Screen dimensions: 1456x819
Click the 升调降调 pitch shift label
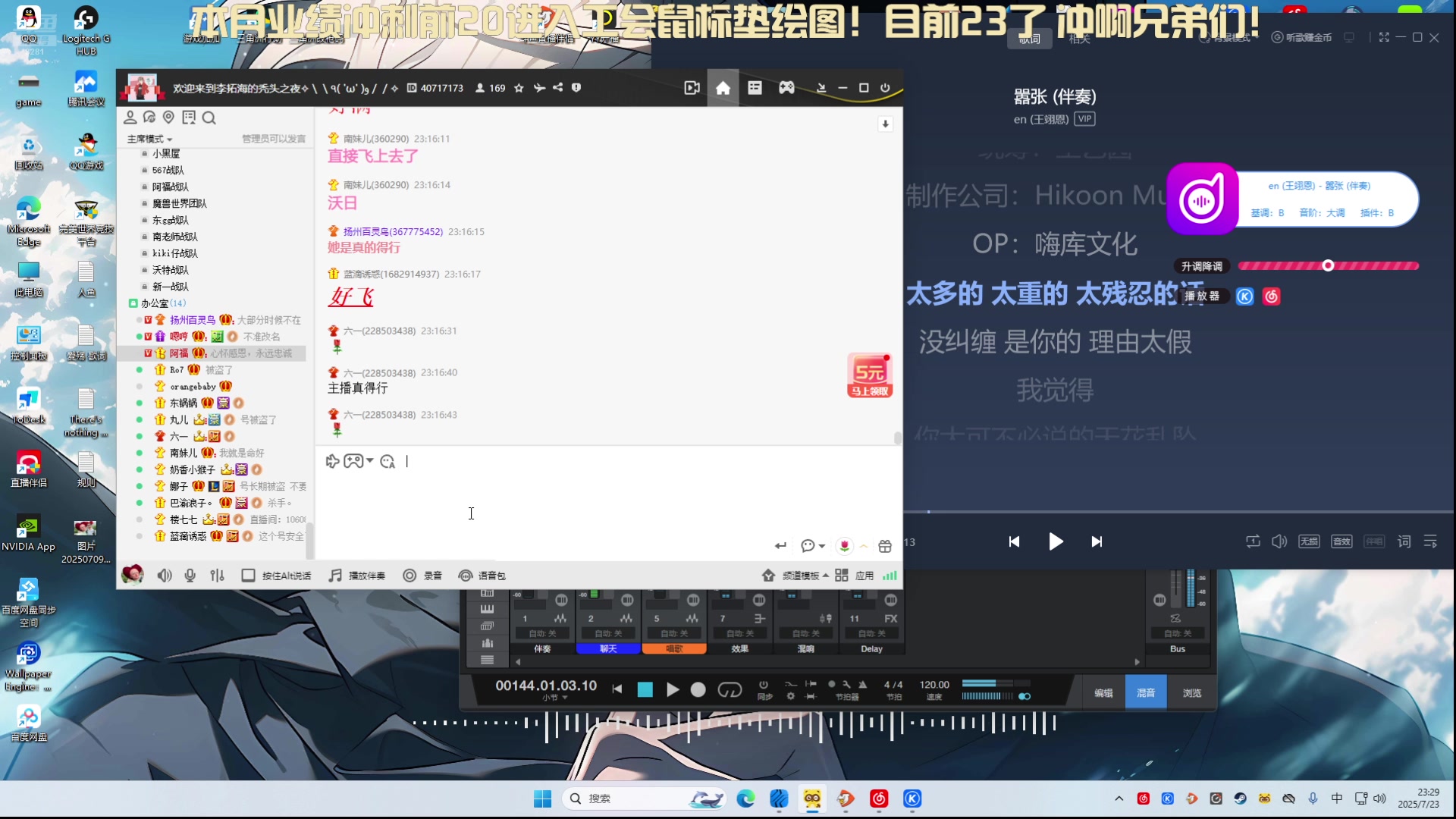[x=1202, y=266]
